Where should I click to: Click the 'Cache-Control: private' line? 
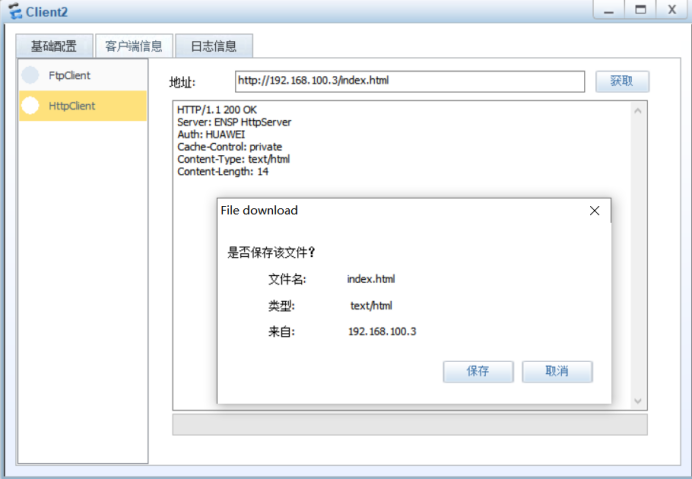229,147
